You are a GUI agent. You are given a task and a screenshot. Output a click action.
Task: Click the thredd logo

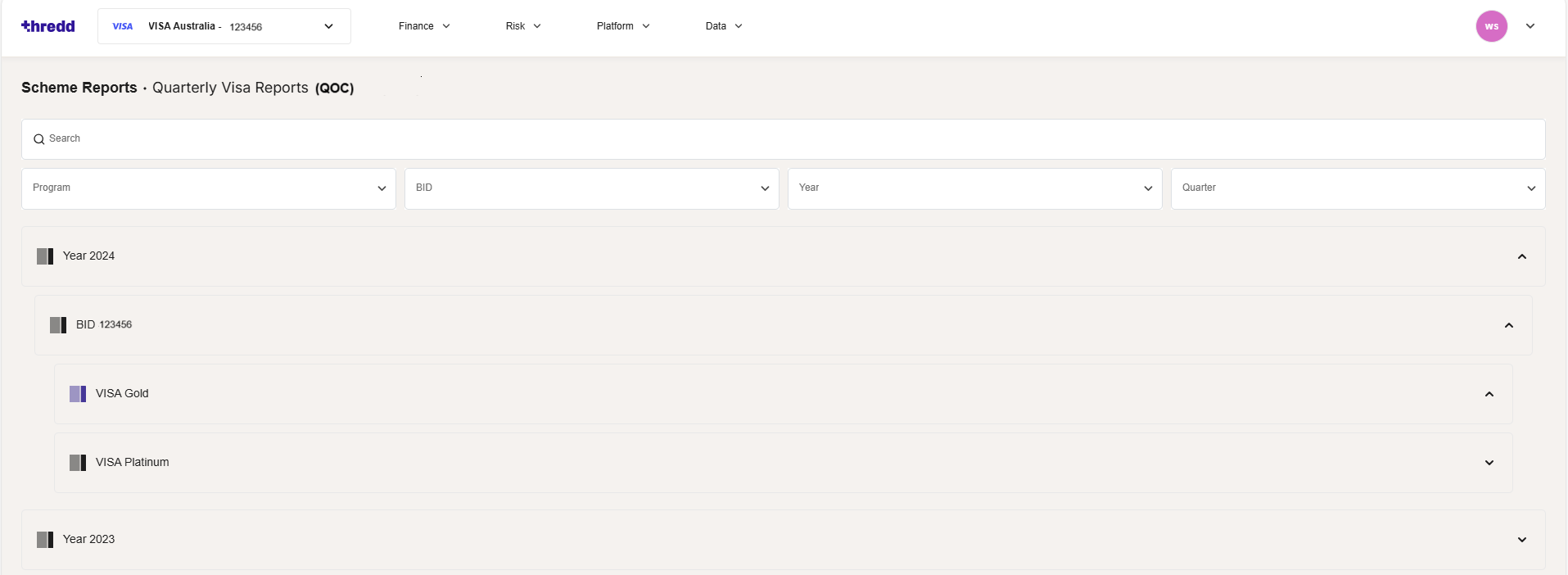point(48,26)
